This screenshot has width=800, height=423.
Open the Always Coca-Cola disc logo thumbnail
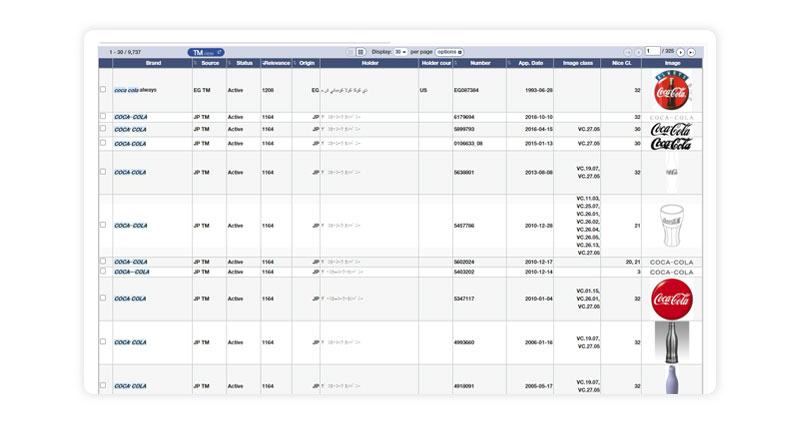tap(672, 90)
